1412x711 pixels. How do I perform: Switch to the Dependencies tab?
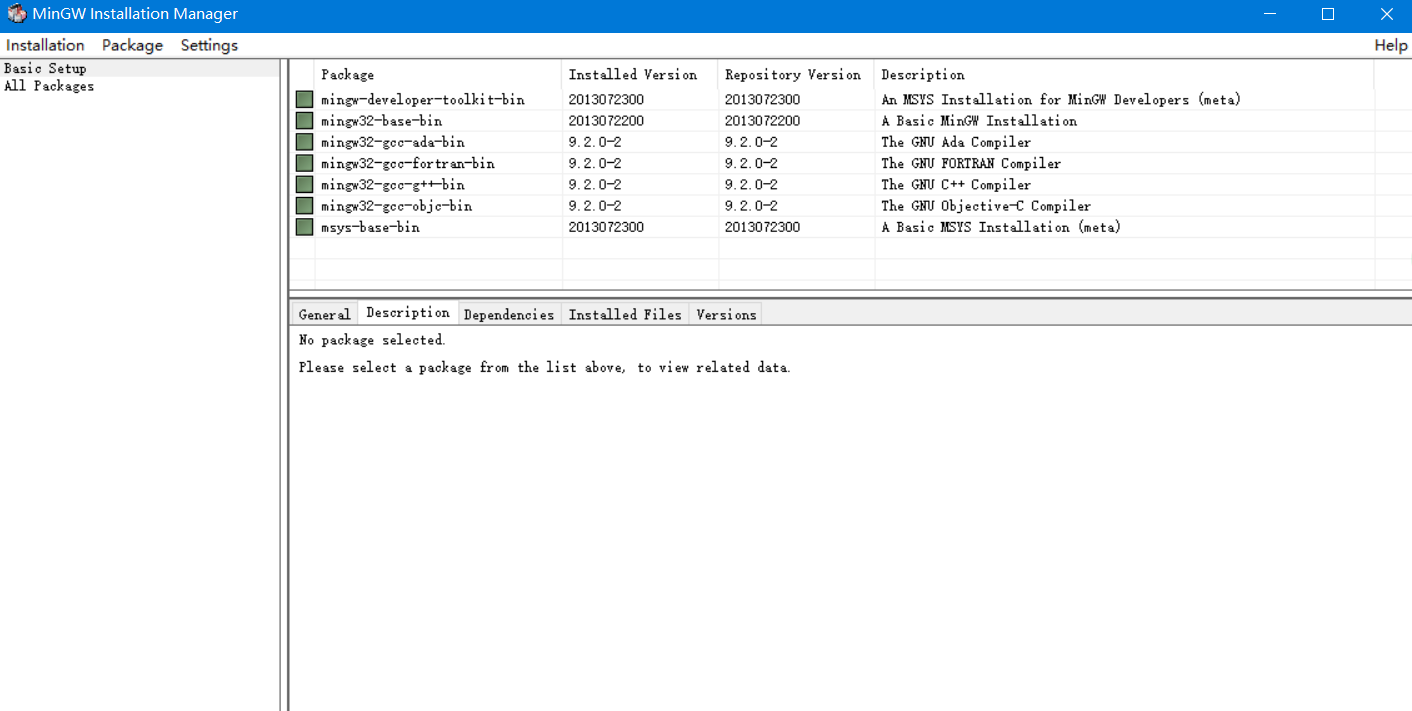(509, 313)
